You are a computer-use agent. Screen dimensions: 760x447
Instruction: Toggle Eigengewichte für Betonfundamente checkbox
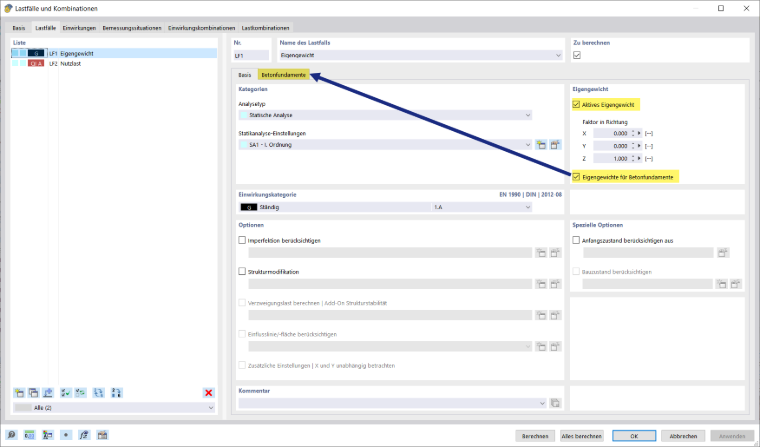pyautogui.click(x=576, y=177)
